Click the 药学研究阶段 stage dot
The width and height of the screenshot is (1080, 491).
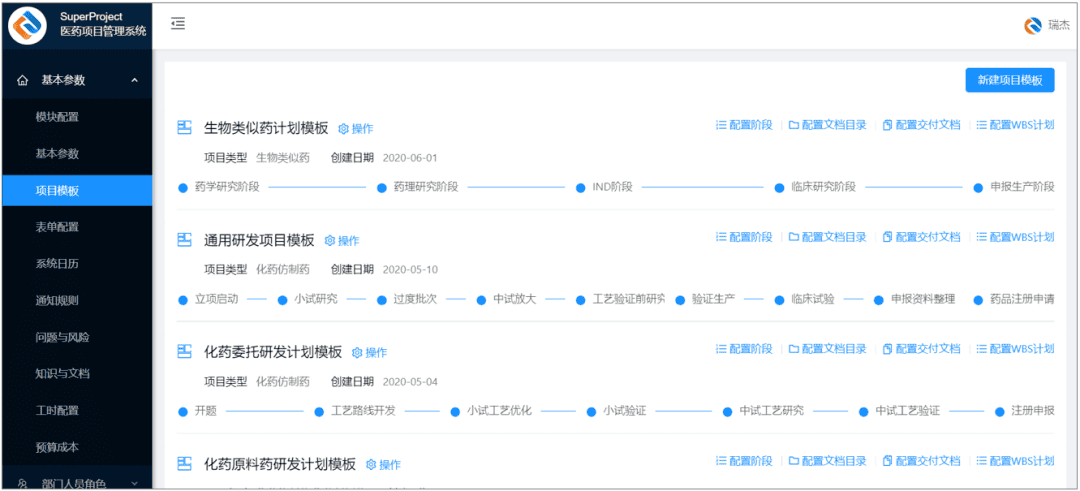pos(183,188)
